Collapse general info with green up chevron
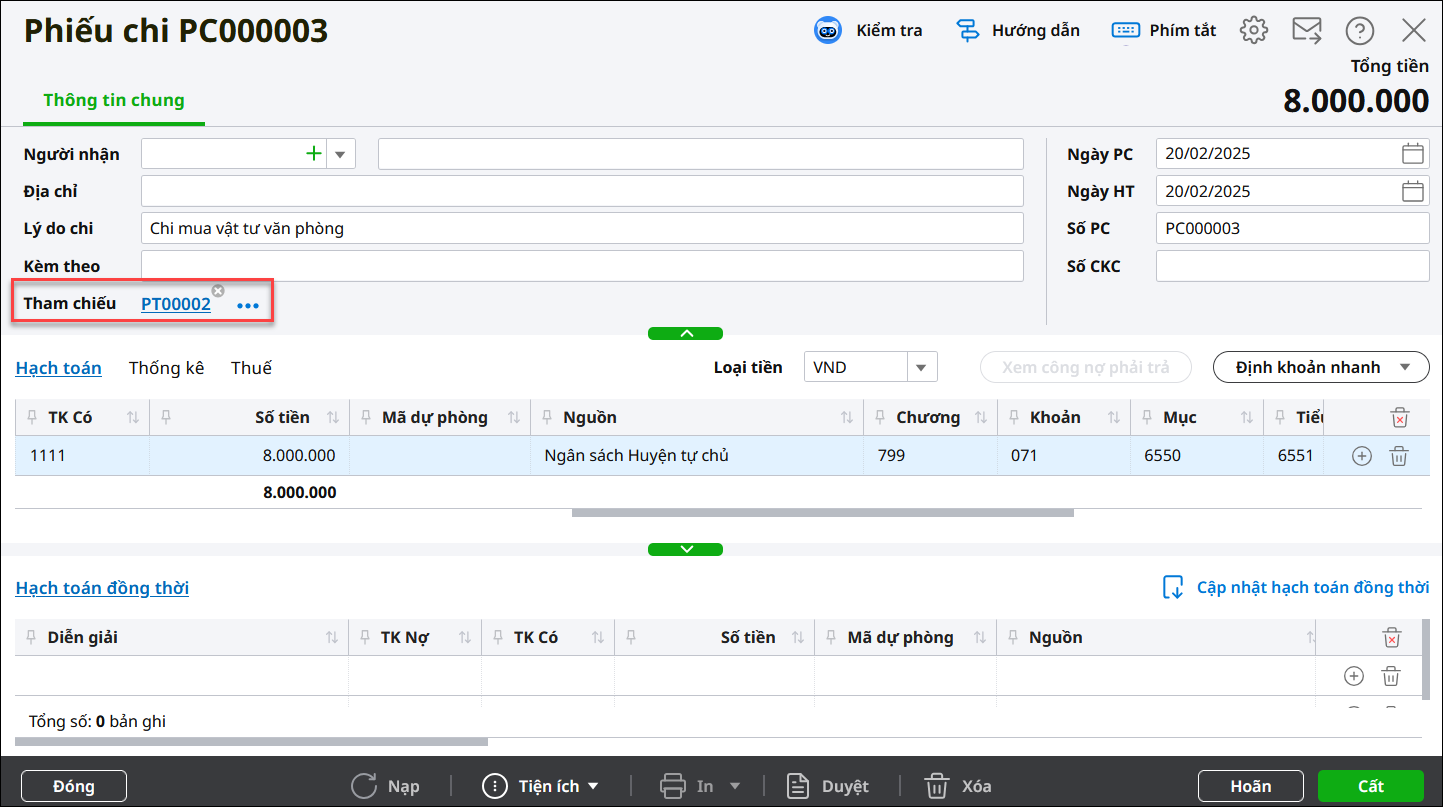 (x=685, y=333)
